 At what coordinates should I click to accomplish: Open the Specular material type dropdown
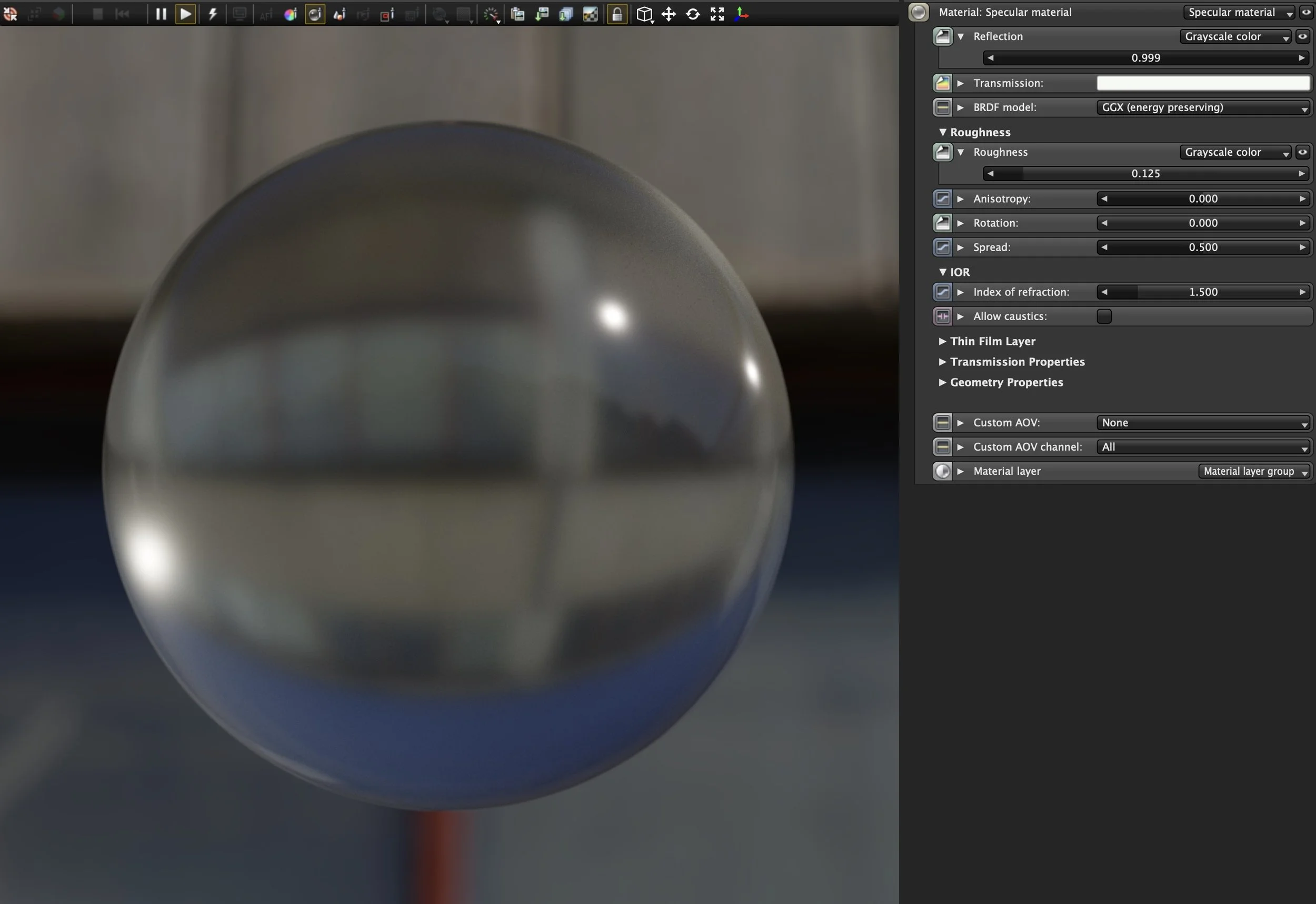pos(1239,13)
